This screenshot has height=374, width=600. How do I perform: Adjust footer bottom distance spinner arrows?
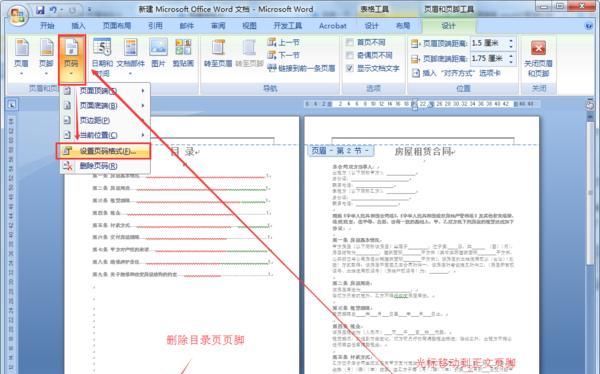click(511, 59)
